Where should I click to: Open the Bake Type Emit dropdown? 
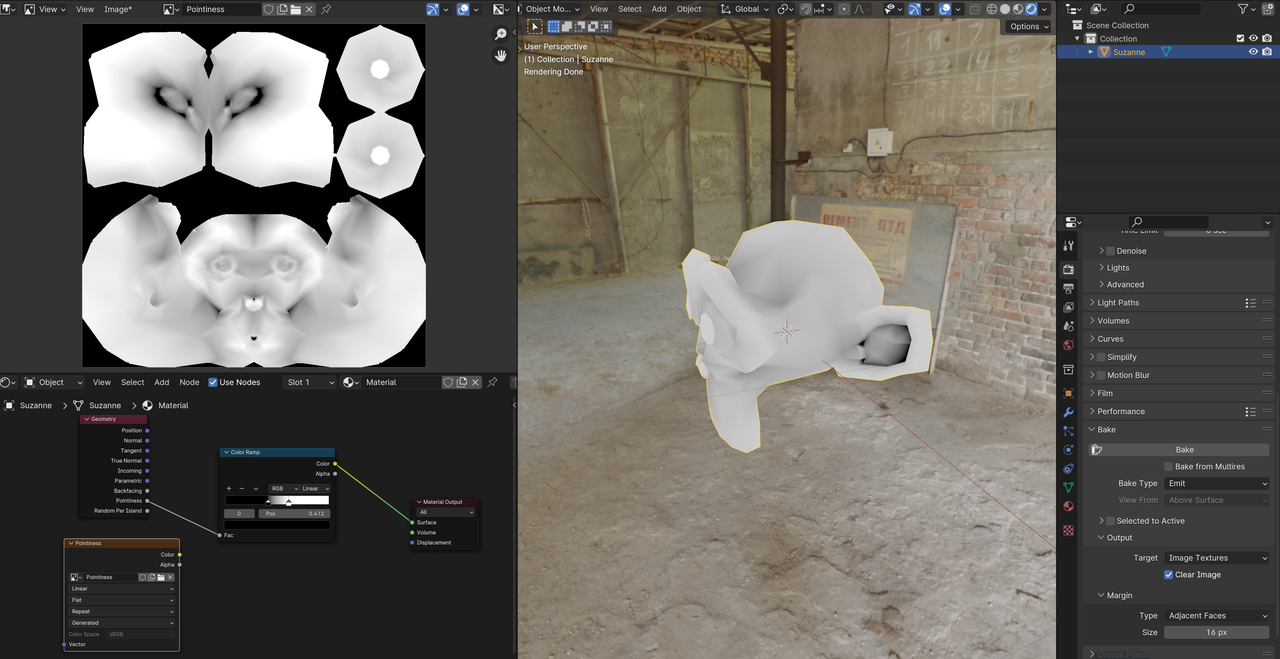click(1217, 484)
